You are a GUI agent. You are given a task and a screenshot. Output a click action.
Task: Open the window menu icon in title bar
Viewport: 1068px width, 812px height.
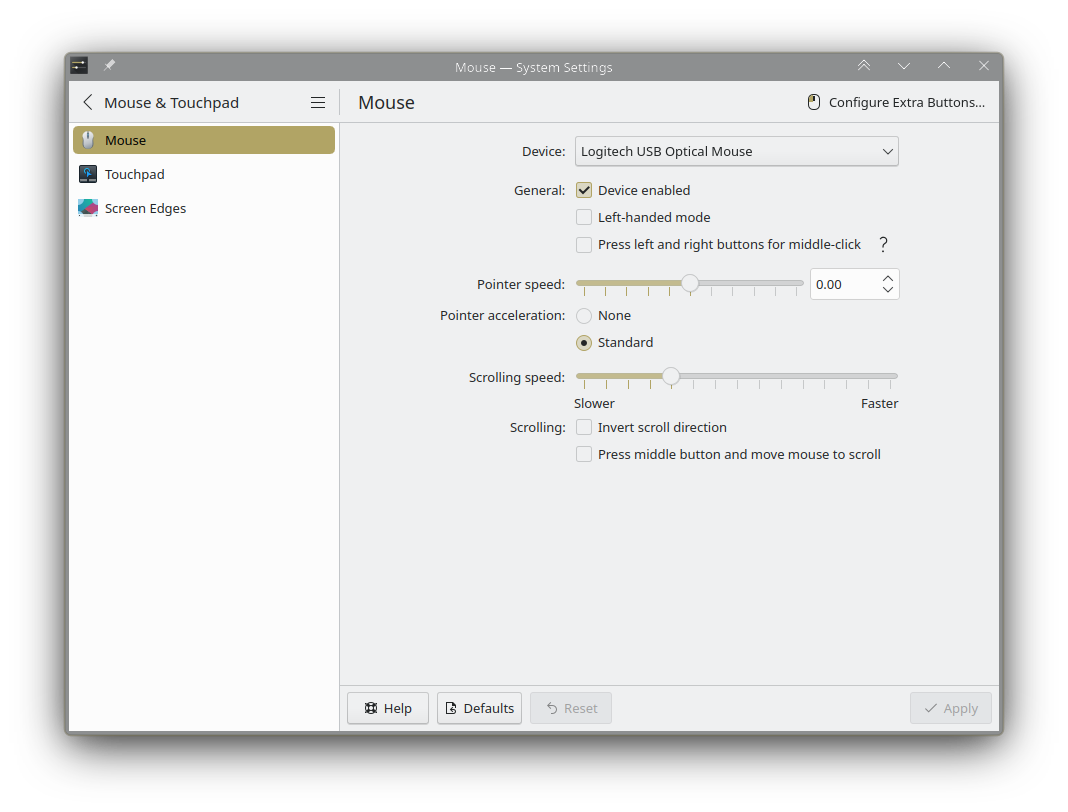click(x=80, y=65)
